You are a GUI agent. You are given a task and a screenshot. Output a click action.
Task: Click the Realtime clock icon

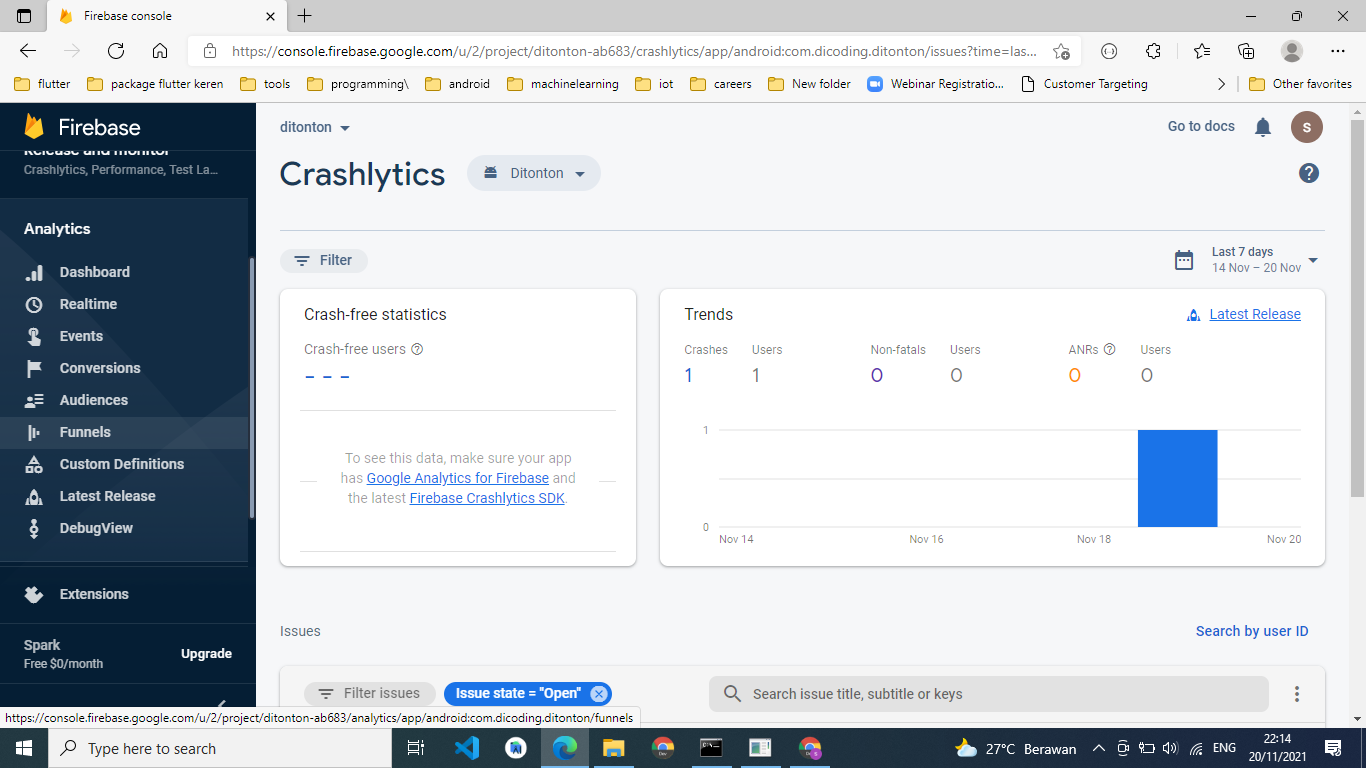(34, 304)
